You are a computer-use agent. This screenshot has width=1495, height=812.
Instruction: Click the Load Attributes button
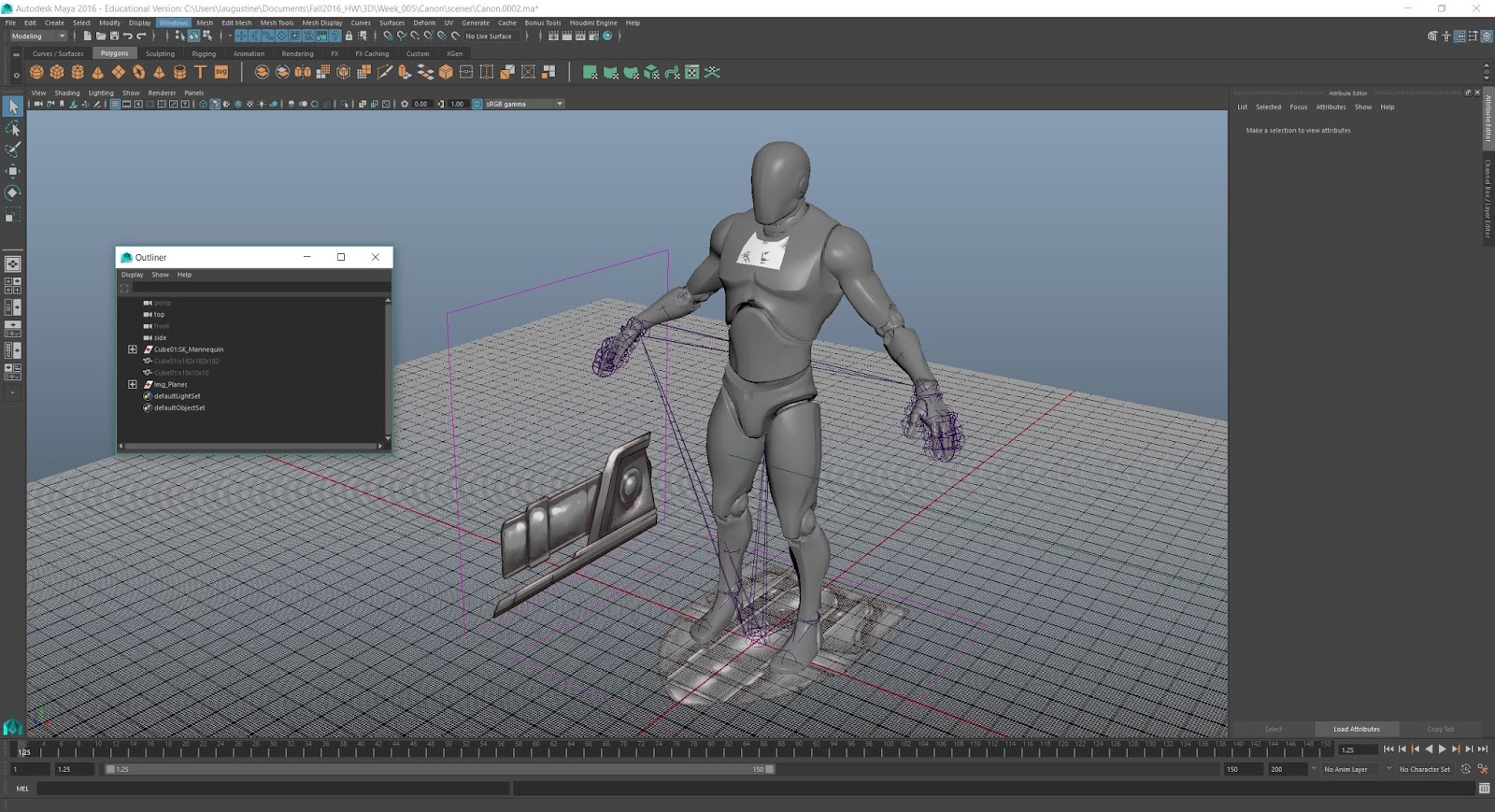tap(1357, 729)
